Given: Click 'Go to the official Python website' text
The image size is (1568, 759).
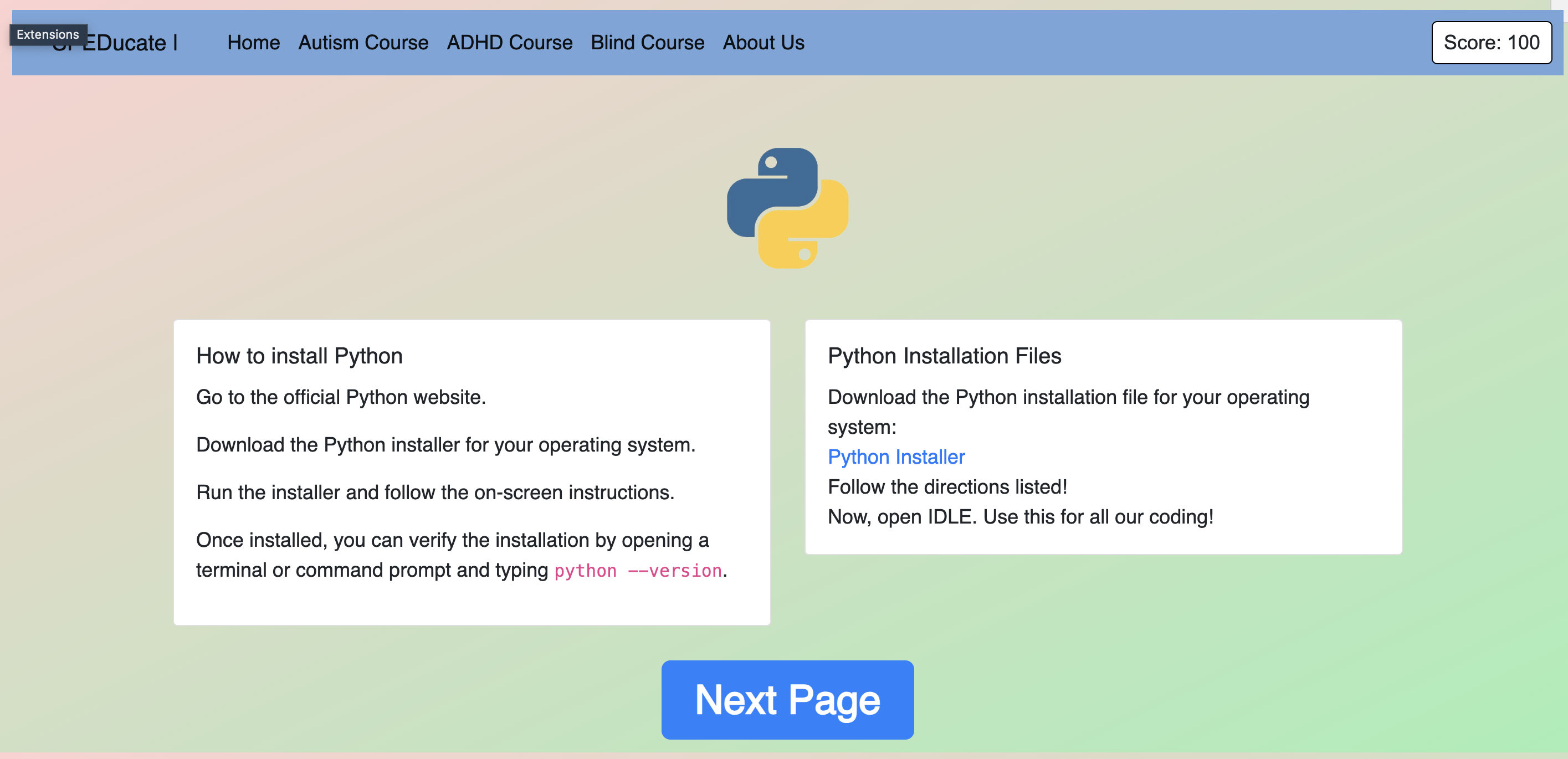Looking at the screenshot, I should (340, 397).
